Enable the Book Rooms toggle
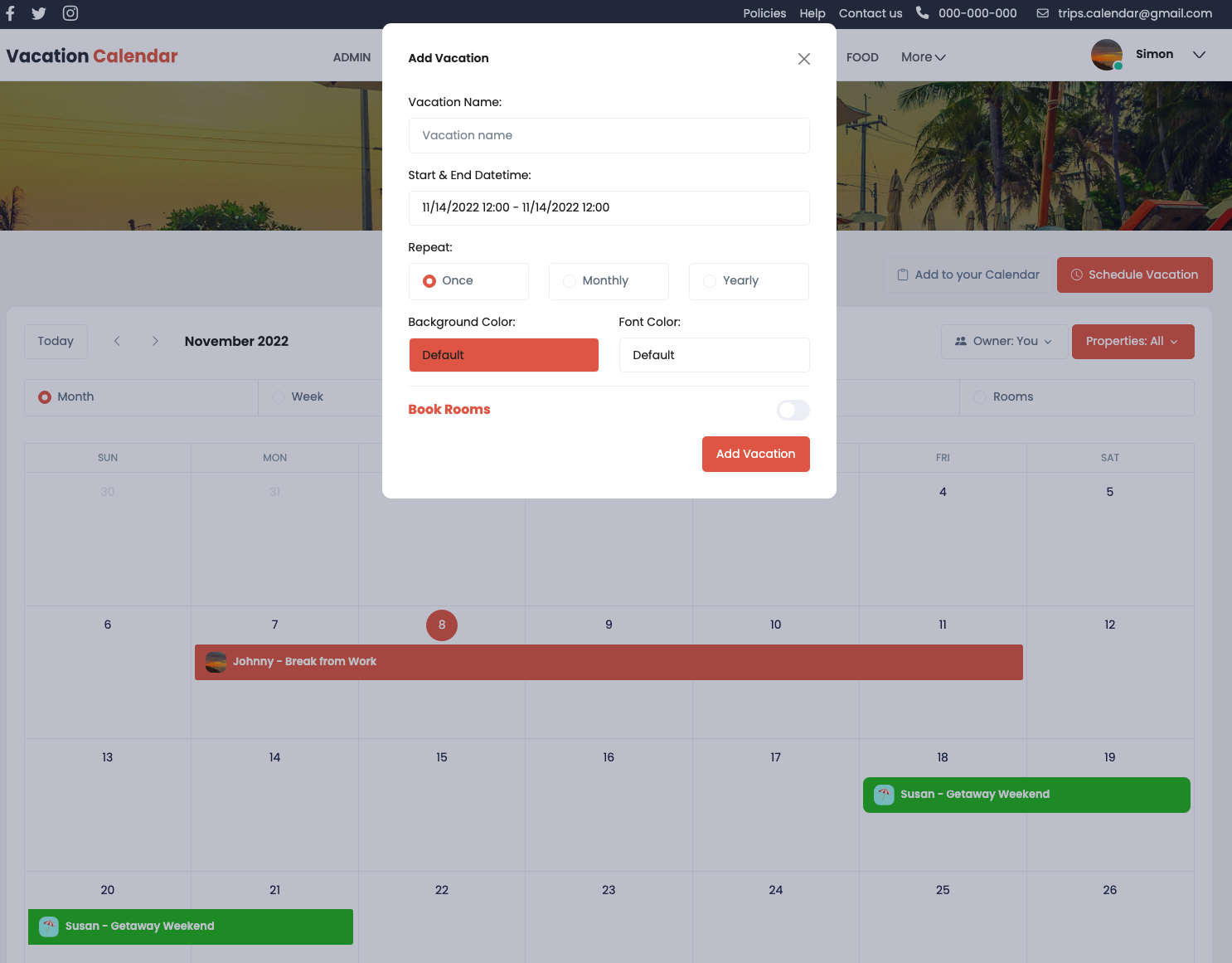This screenshot has height=963, width=1232. point(793,410)
